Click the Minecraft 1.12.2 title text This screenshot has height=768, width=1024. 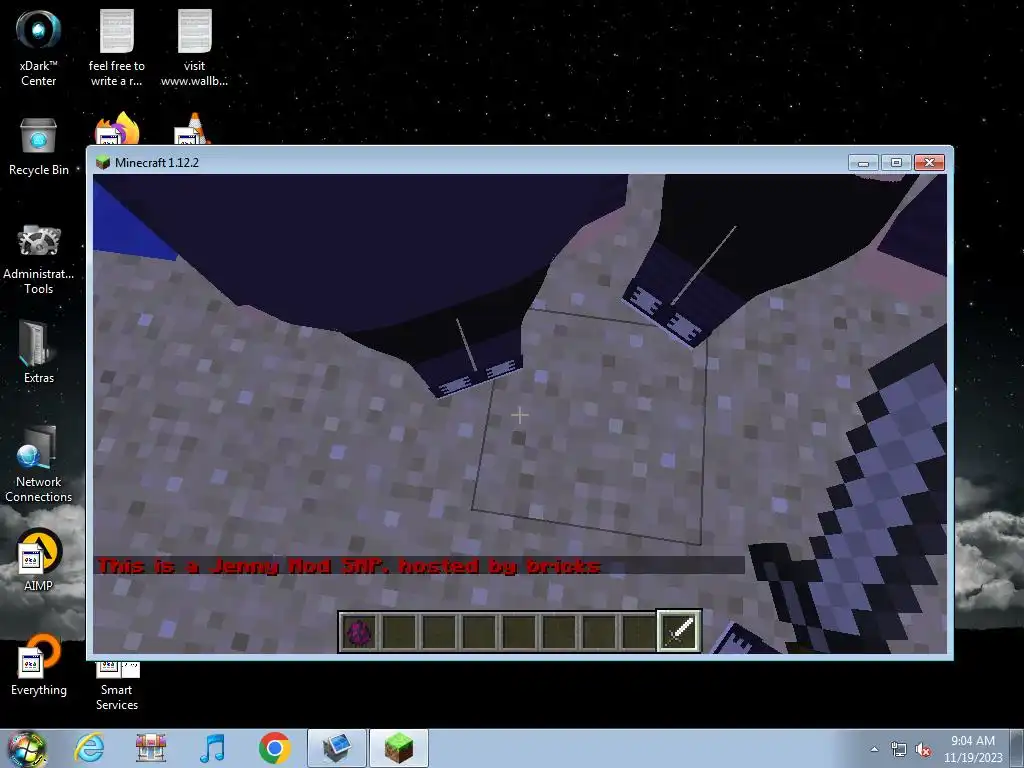tap(157, 163)
